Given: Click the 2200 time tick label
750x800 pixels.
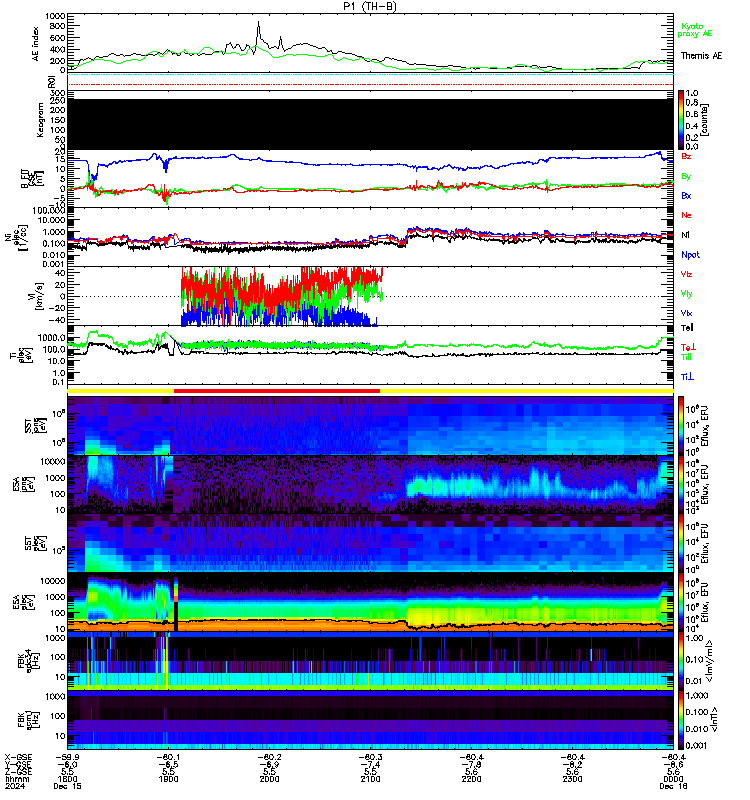Looking at the screenshot, I should click(471, 779).
